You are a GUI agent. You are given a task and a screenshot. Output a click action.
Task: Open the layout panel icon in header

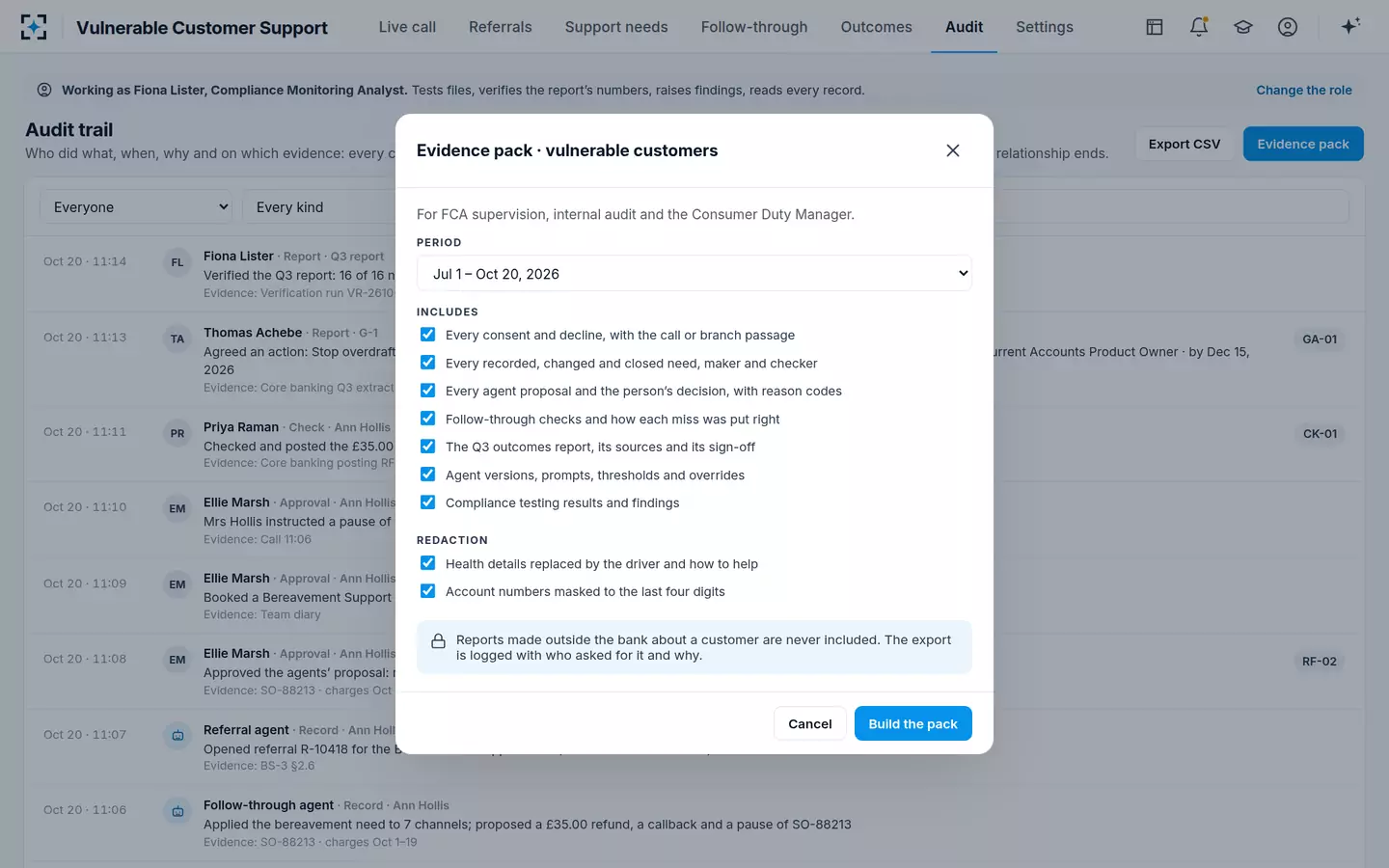pyautogui.click(x=1155, y=27)
